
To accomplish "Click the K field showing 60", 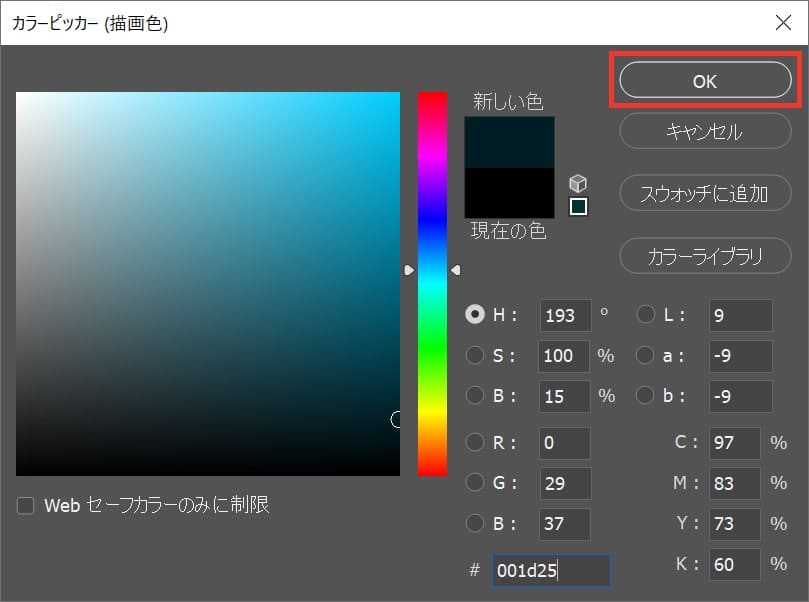I will 735,565.
